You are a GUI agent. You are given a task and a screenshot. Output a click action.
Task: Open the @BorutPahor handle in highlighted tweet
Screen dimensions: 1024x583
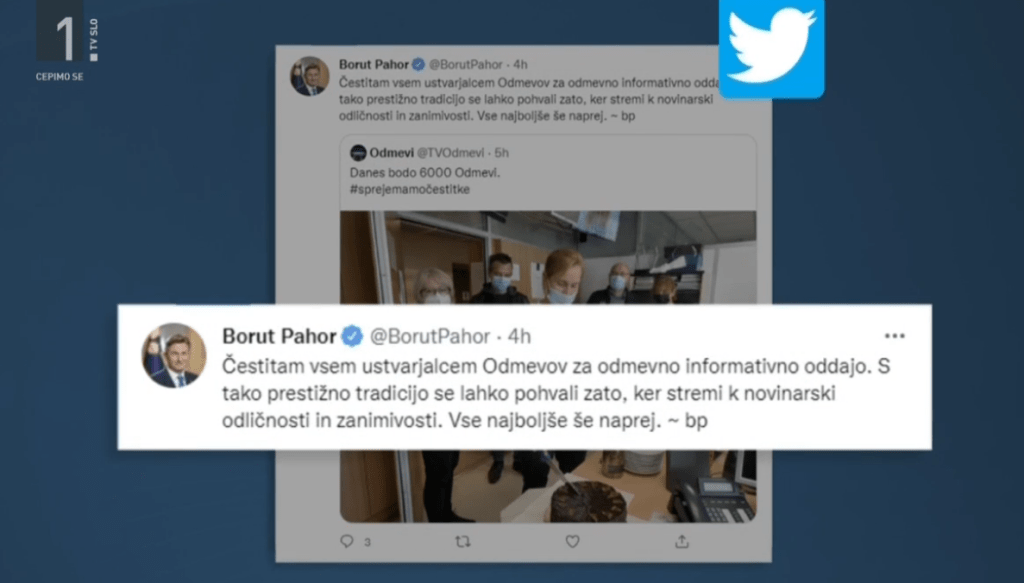(x=430, y=336)
